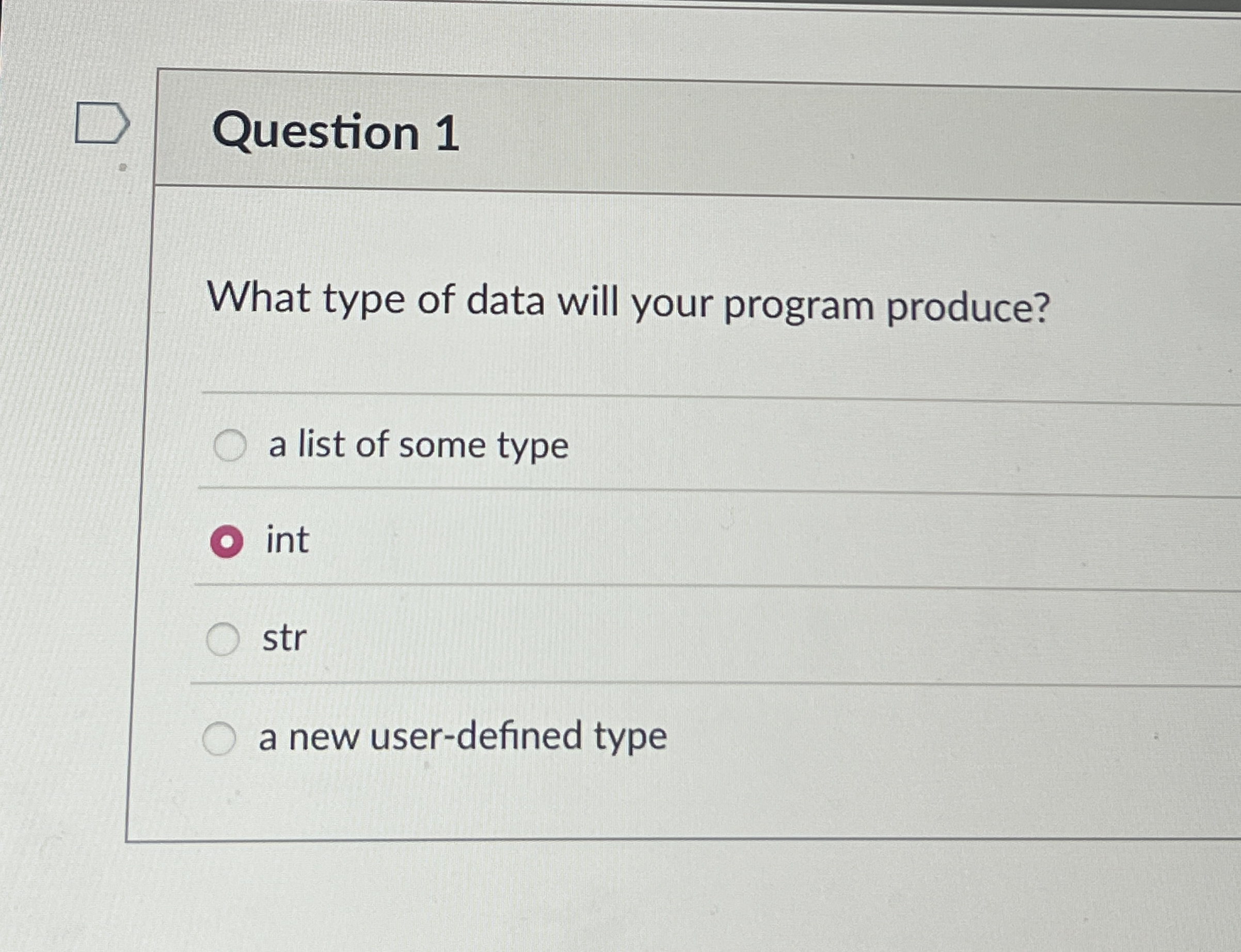Select the 'str' radio button

click(x=224, y=639)
